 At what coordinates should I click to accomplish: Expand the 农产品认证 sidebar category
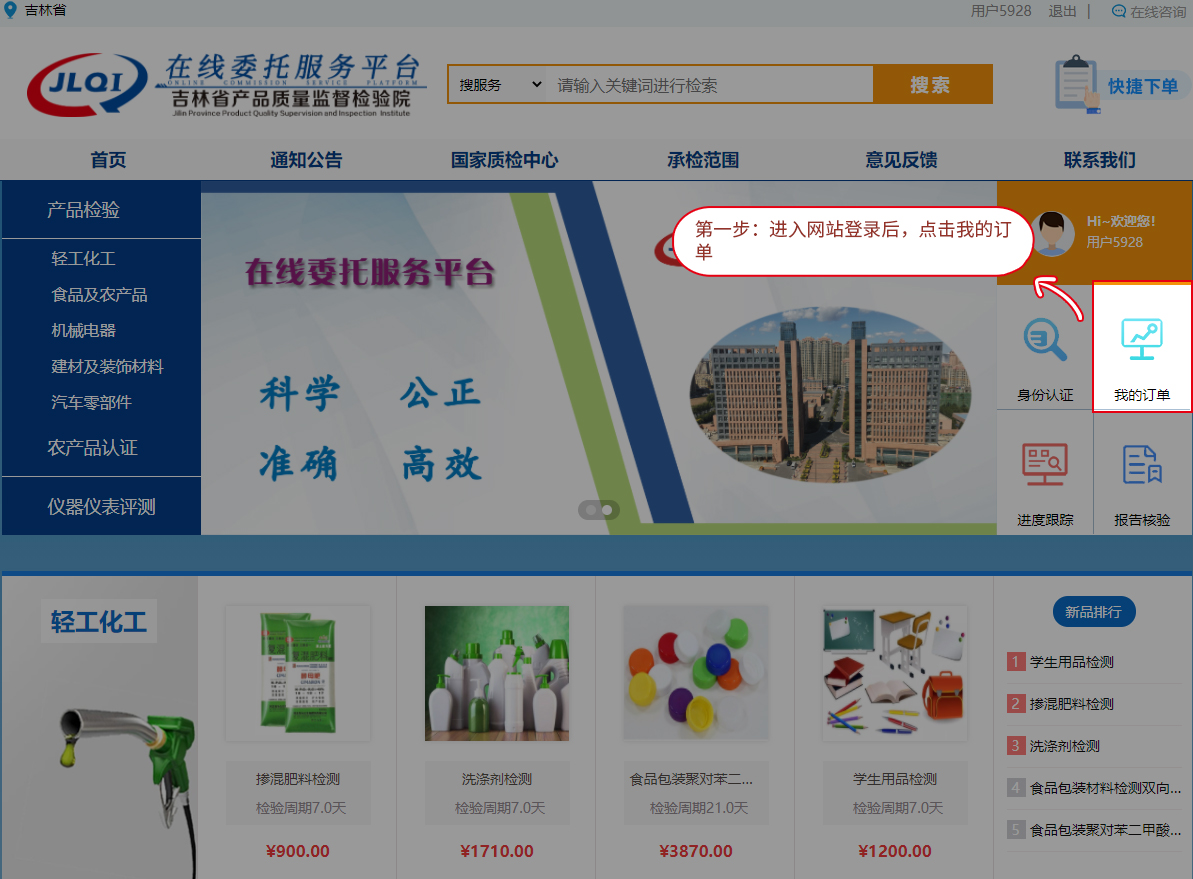click(x=92, y=448)
